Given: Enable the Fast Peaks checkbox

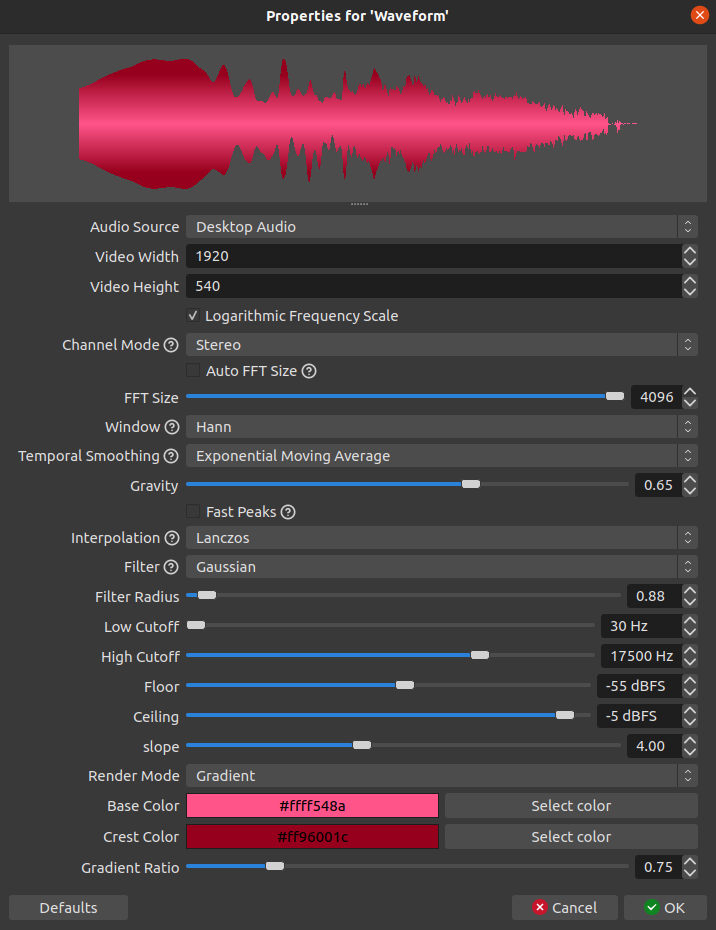Looking at the screenshot, I should pyautogui.click(x=193, y=511).
